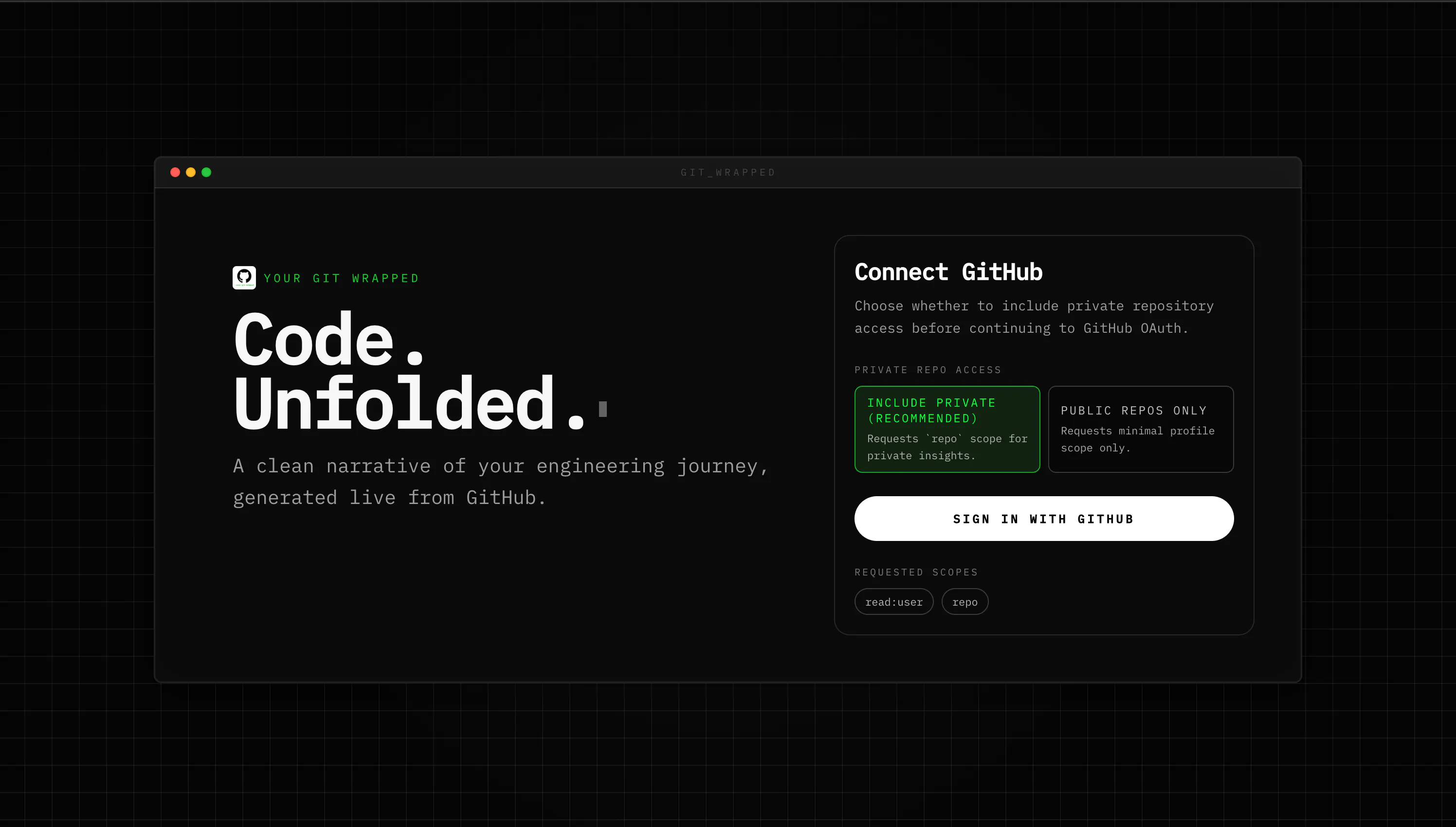
Task: Click the YOUR GIT WRAPPED label
Action: pyautogui.click(x=342, y=278)
